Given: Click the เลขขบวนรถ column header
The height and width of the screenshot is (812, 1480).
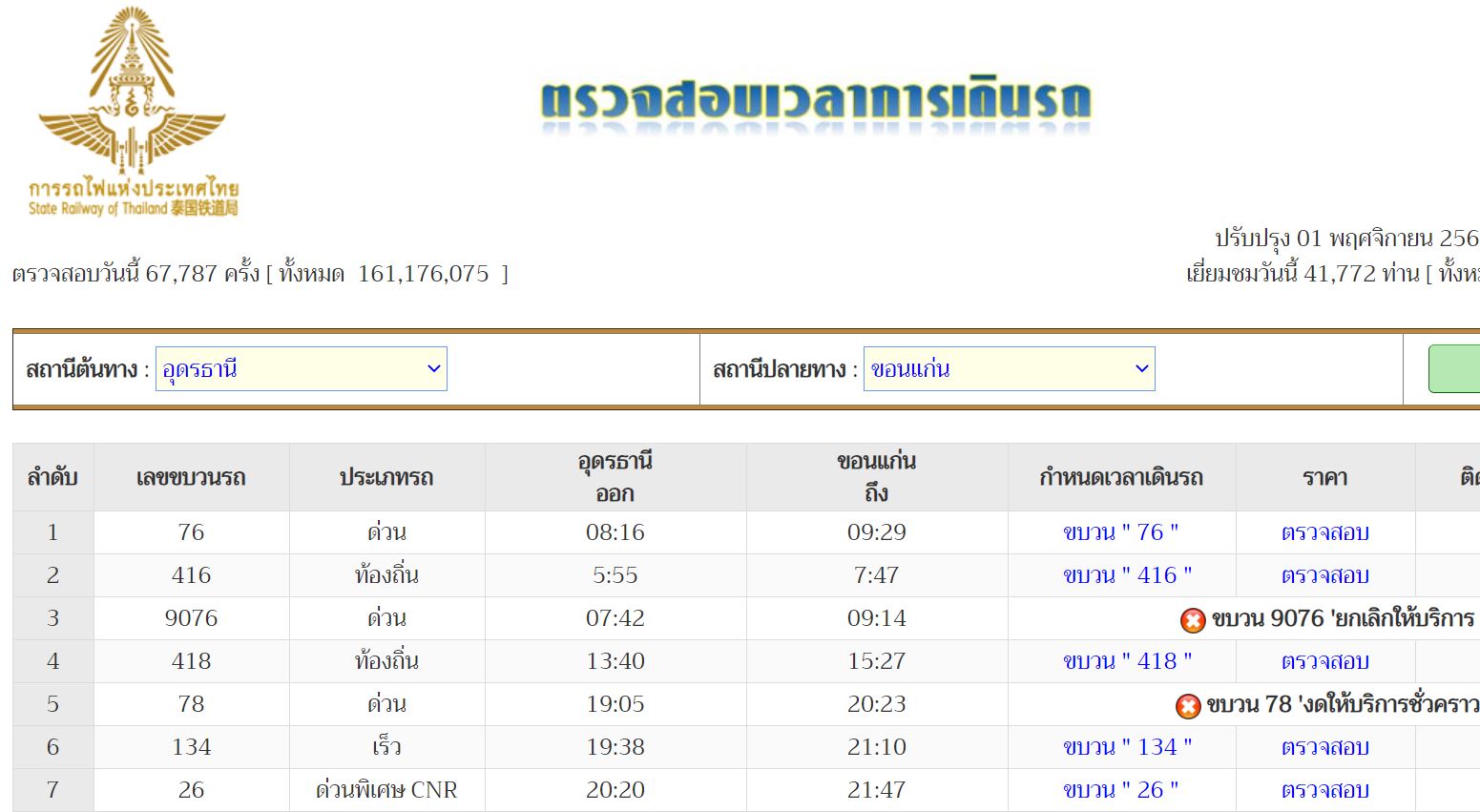Looking at the screenshot, I should coord(191,477).
